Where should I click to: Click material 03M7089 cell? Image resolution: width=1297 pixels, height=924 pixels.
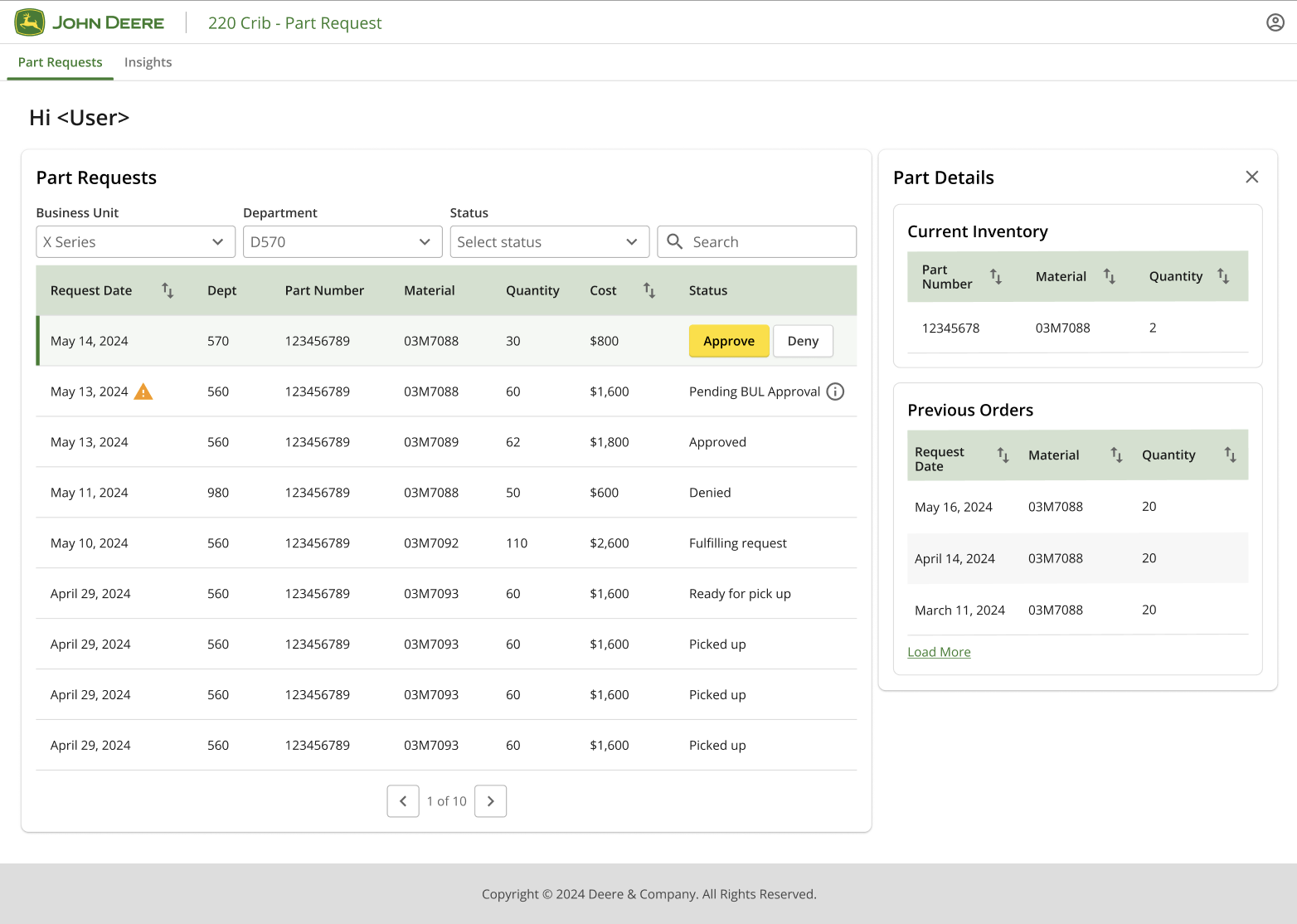431,442
